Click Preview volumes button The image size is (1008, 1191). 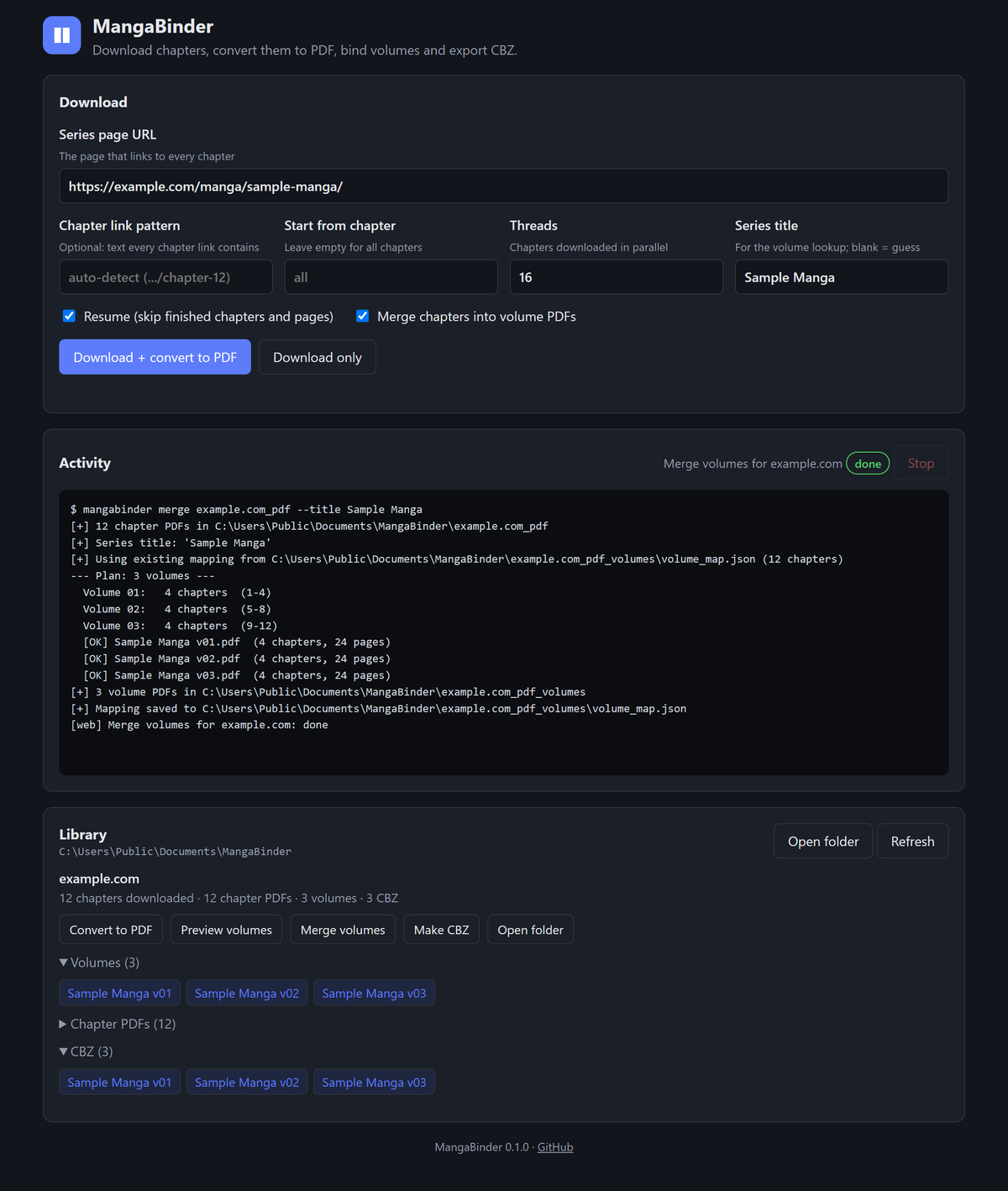pyautogui.click(x=227, y=930)
